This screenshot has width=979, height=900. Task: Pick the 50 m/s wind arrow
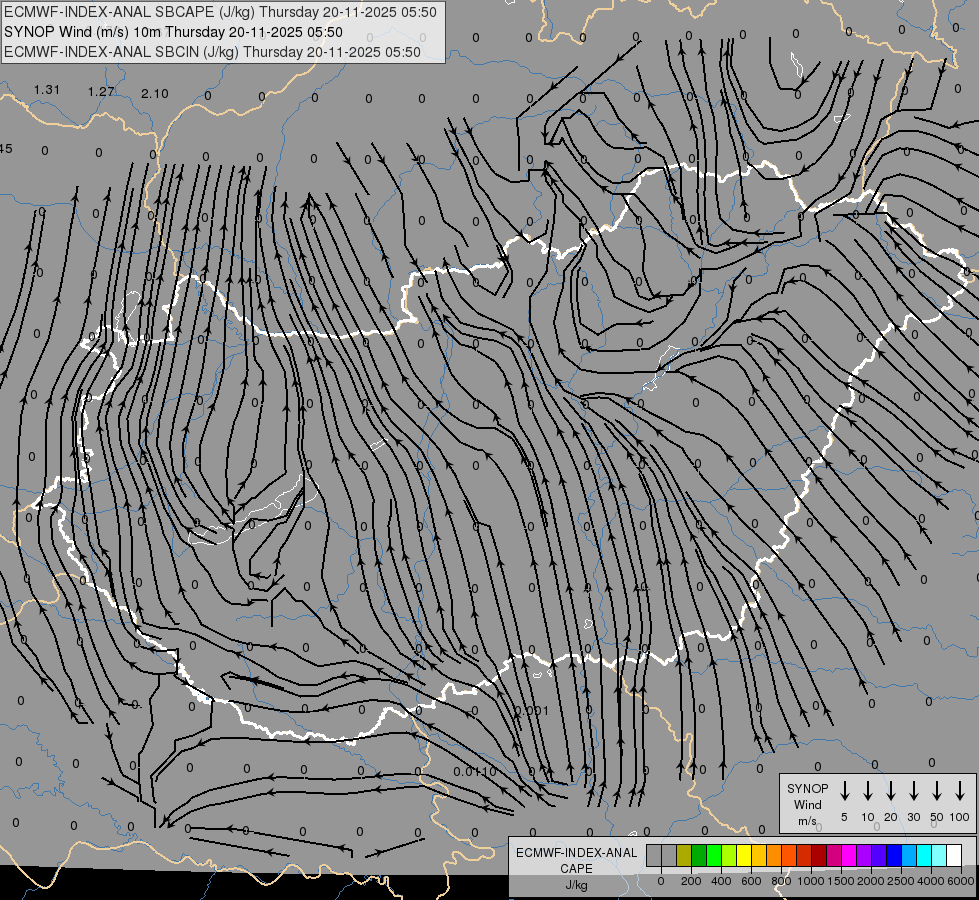coord(937,791)
